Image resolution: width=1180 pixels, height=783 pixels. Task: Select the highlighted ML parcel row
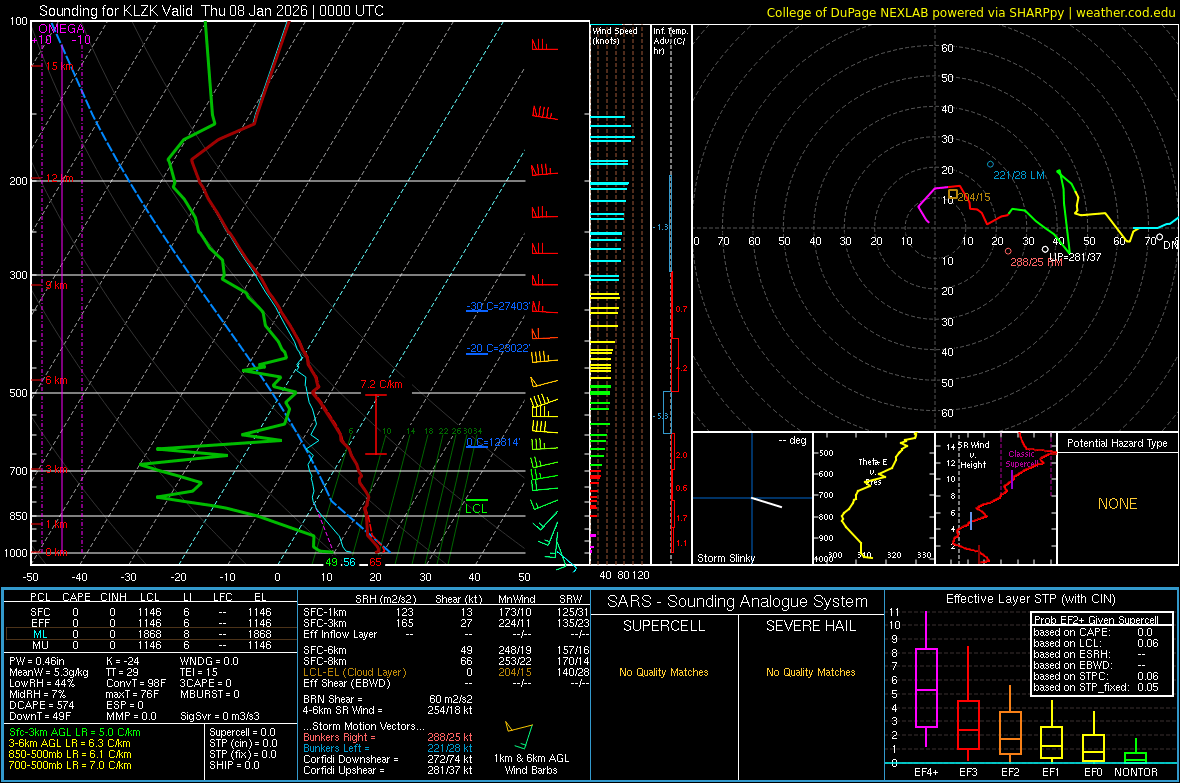coord(151,634)
